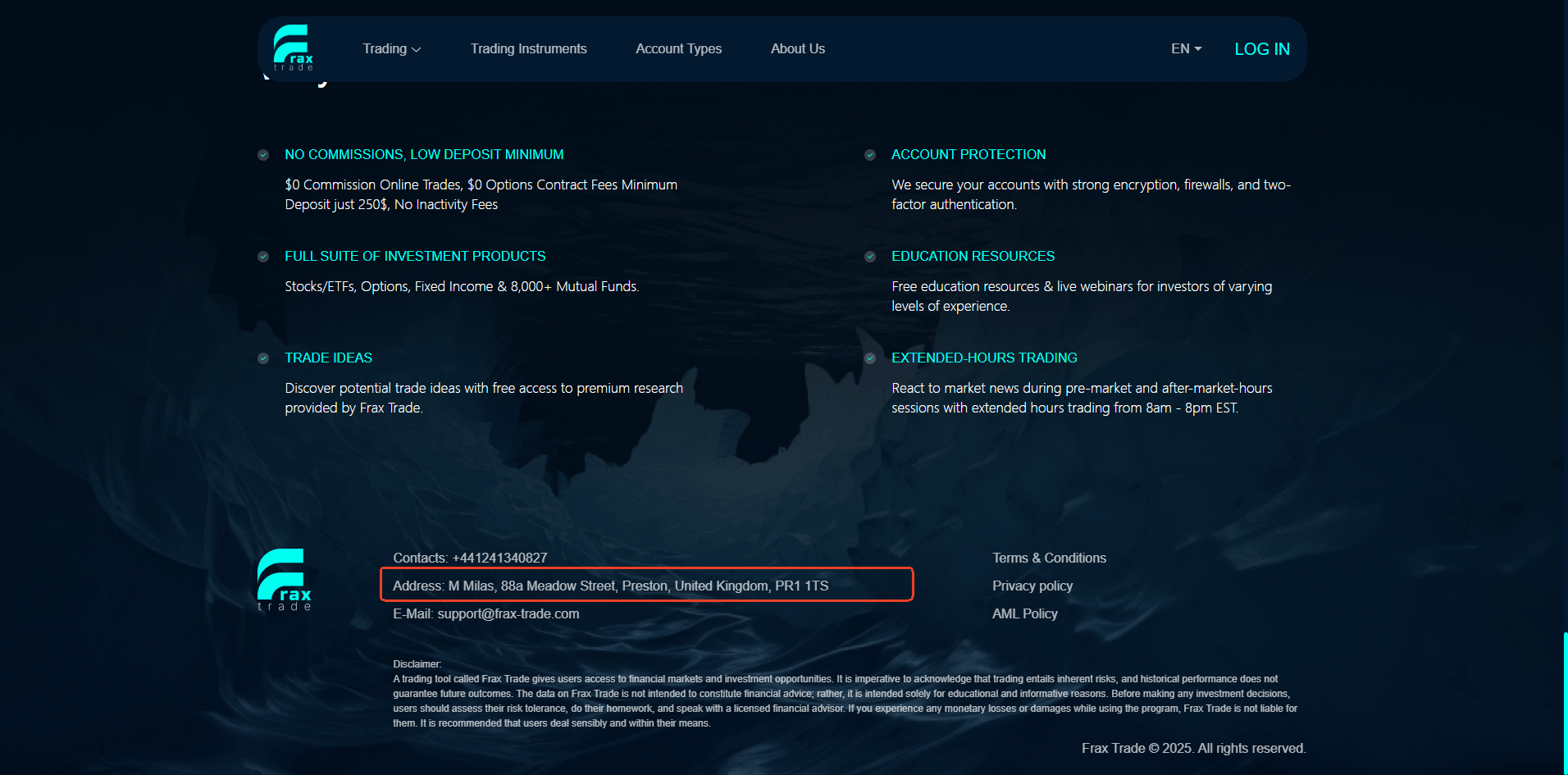Image resolution: width=1568 pixels, height=775 pixels.
Task: Click the text about pre-market and after-market-hours sessions
Action: (1082, 398)
